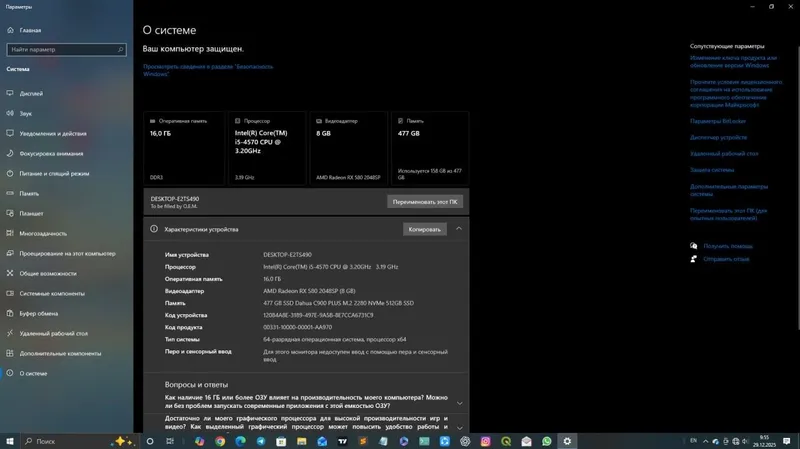Open Дополнительные параметры системы link
This screenshot has height=449, width=800.
pos(729,190)
